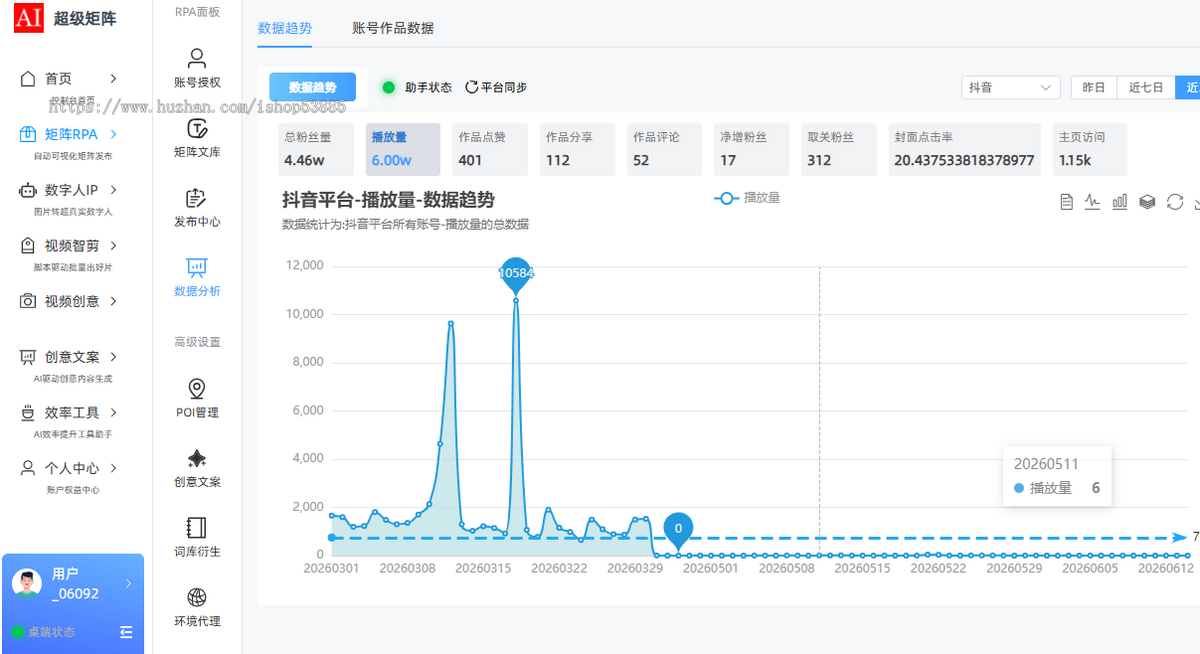This screenshot has height=654, width=1200.
Task: Open 创意文案 in RPA panel
Action: tap(197, 468)
